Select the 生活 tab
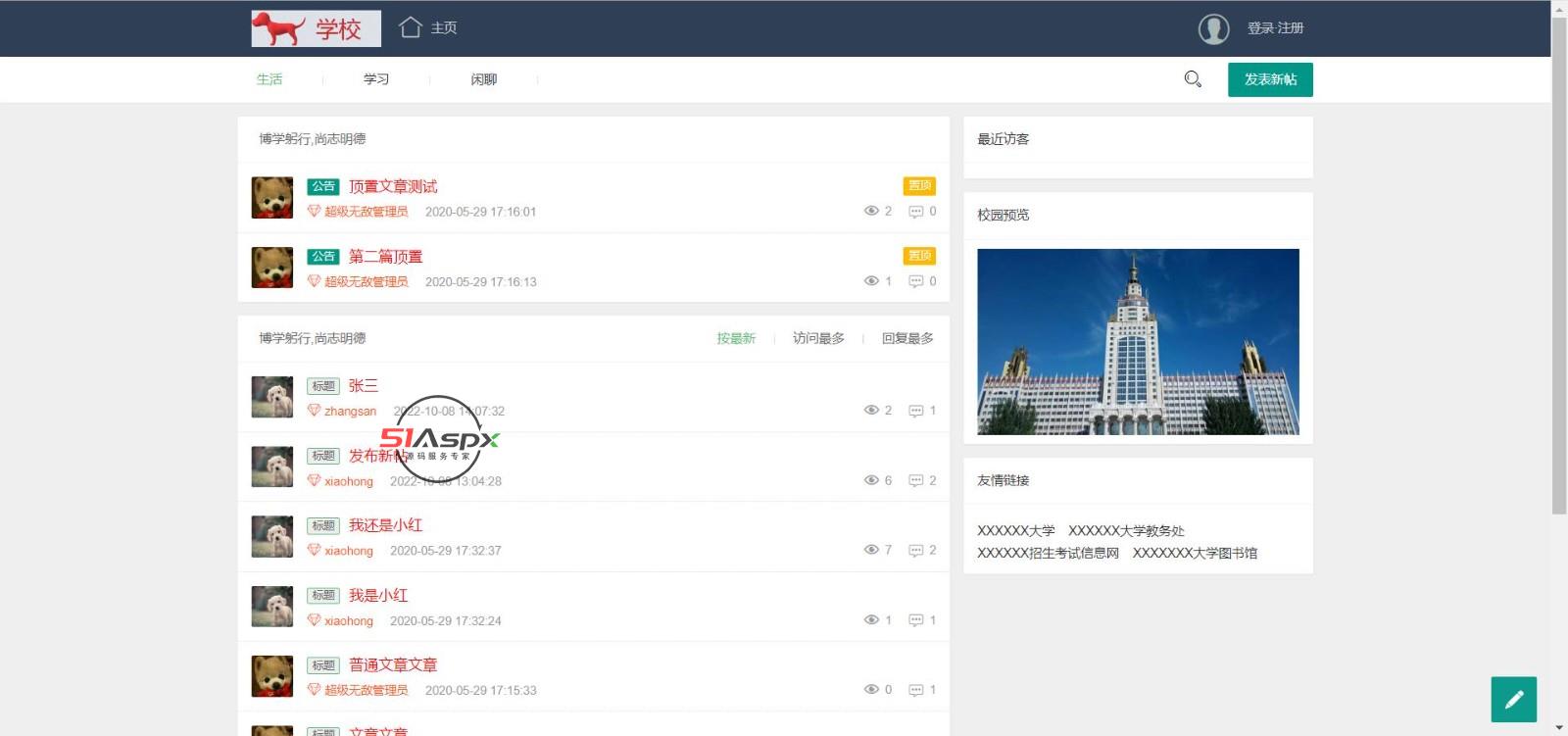 coord(269,79)
